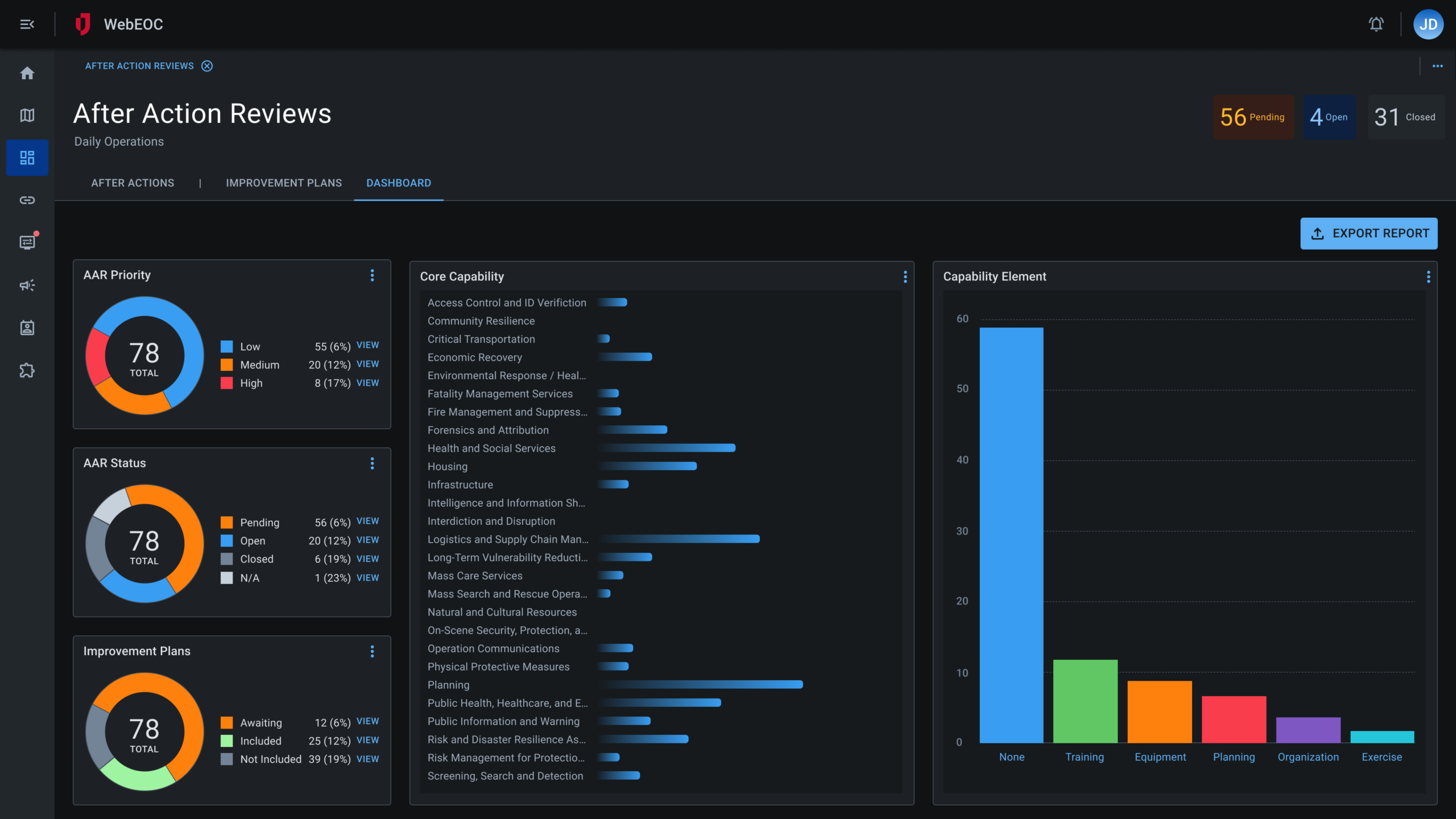View N/A status AARs
The height and width of the screenshot is (819, 1456).
367,577
